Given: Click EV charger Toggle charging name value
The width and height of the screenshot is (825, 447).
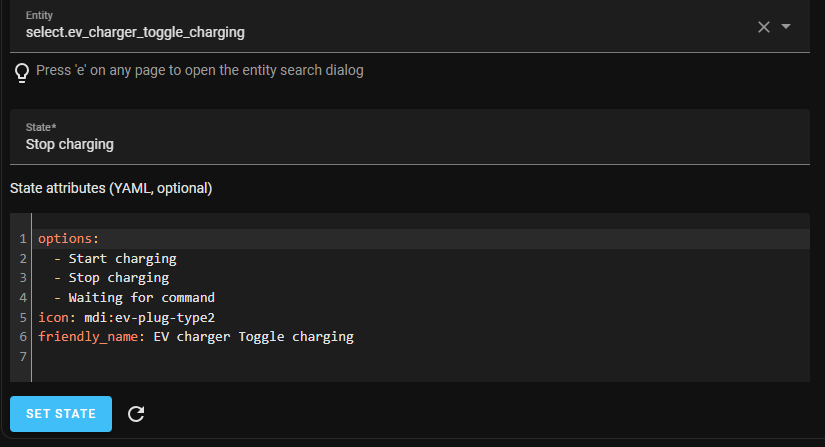Looking at the screenshot, I should pyautogui.click(x=254, y=337).
